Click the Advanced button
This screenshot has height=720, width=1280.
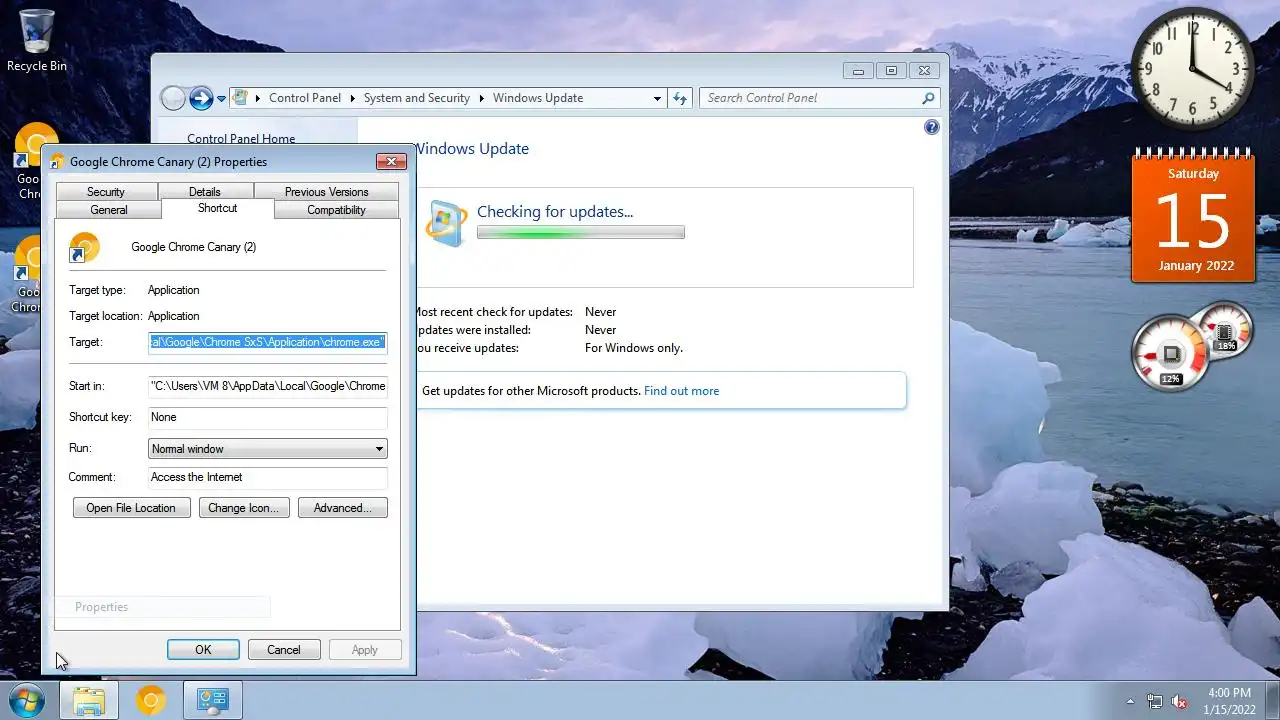tap(343, 508)
